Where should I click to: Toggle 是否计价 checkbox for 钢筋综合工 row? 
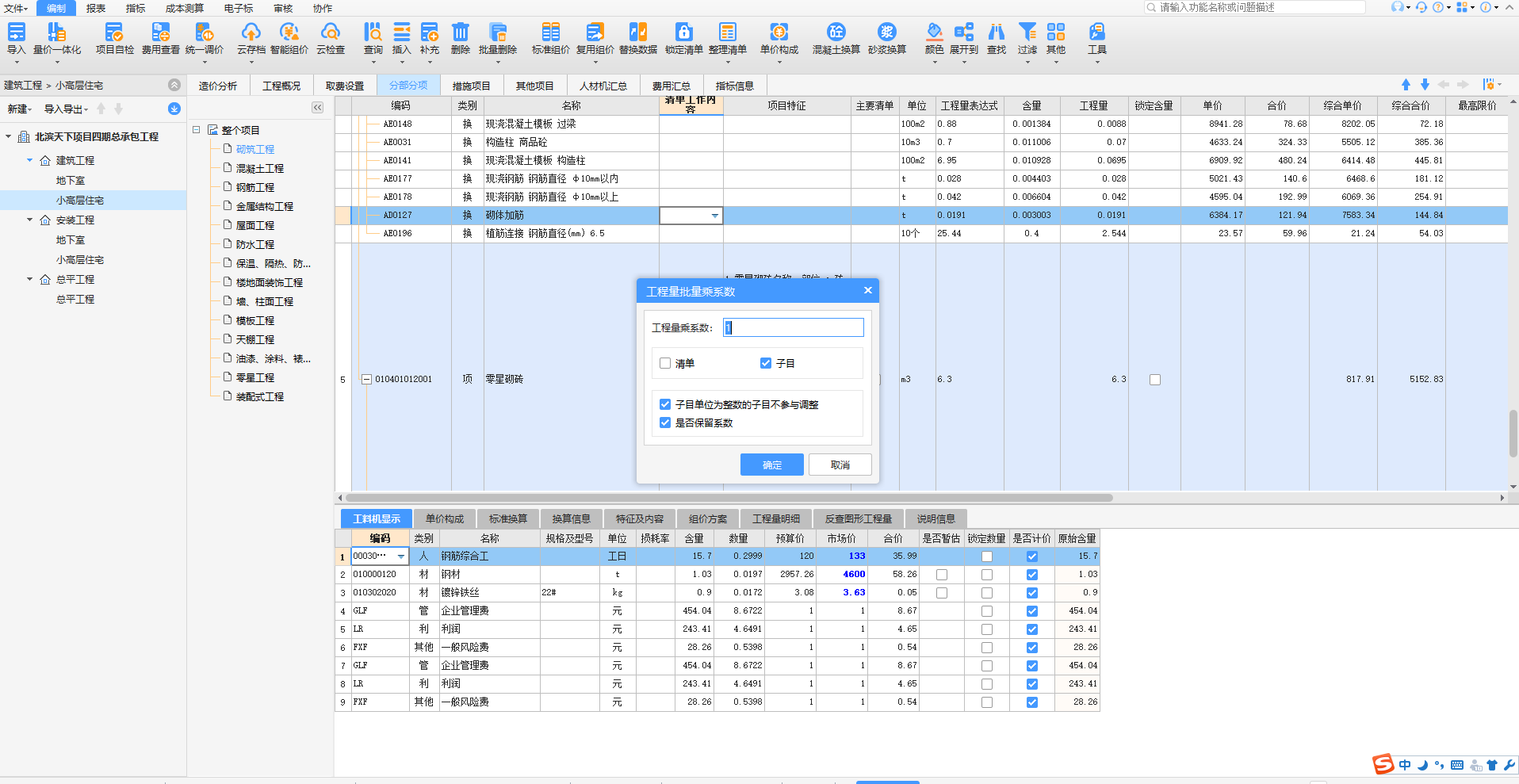point(1032,556)
